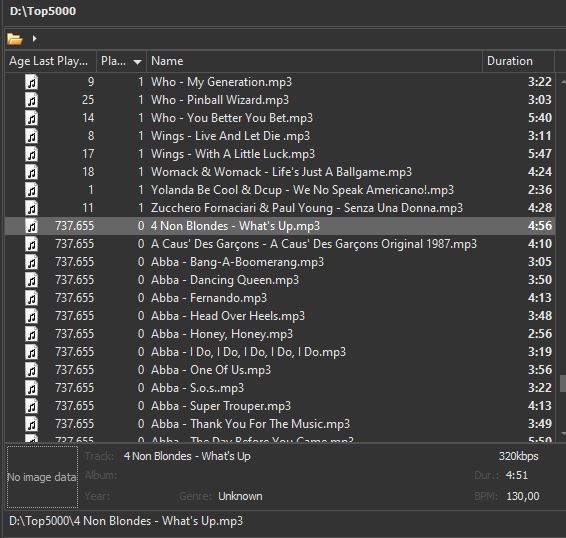Viewport: 566px width, 538px height.
Task: Select Abba - Thank You For The Music.mp3
Action: pyautogui.click(x=250, y=424)
